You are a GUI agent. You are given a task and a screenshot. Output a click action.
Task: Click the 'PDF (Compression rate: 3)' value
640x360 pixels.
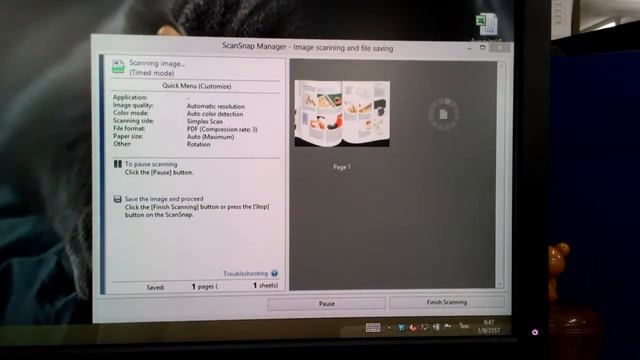[x=222, y=129]
